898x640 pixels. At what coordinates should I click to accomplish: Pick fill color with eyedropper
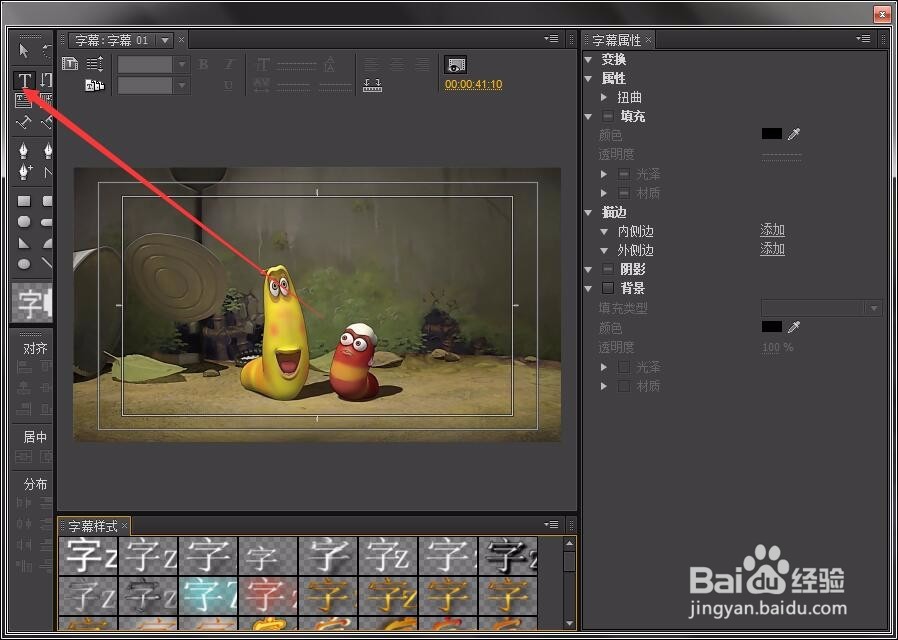(x=794, y=134)
